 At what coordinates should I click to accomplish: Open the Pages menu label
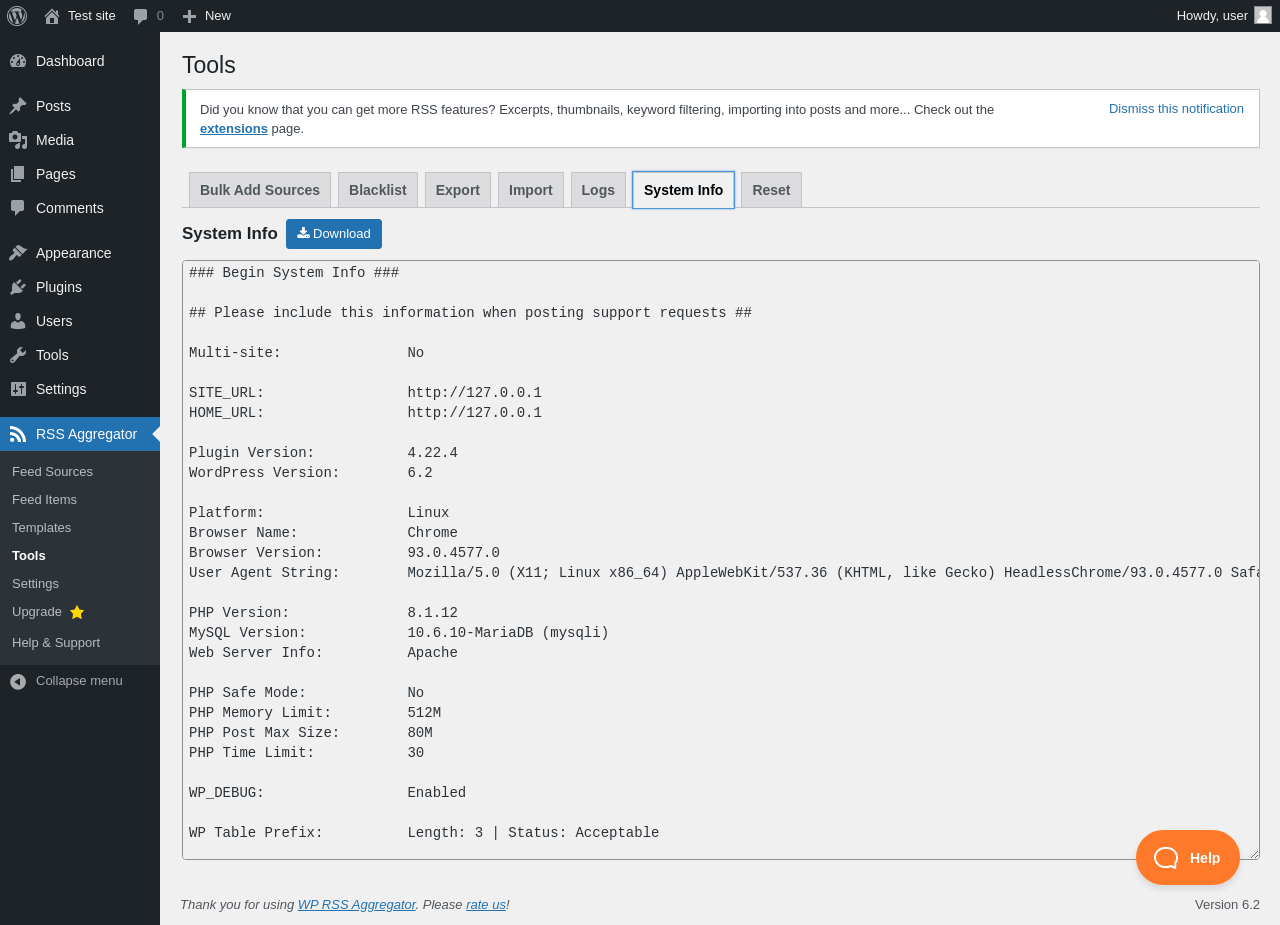(56, 174)
